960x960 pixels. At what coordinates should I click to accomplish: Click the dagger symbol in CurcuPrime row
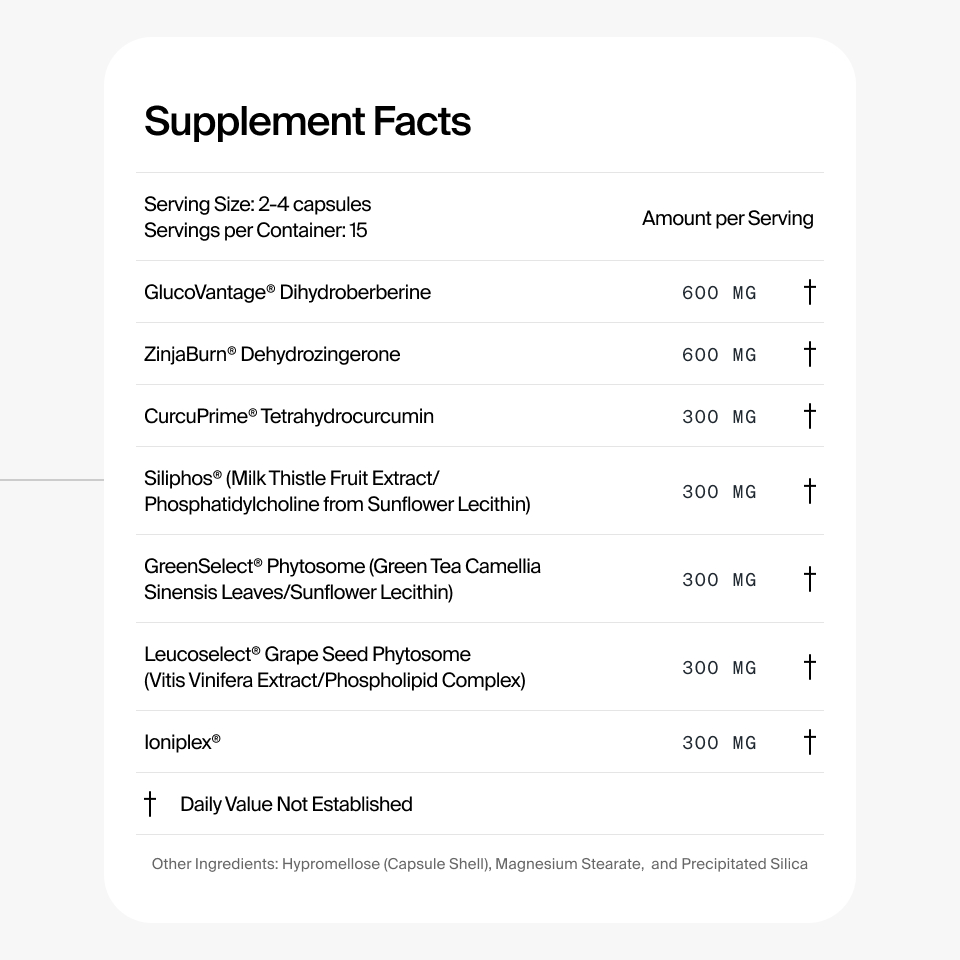(809, 416)
